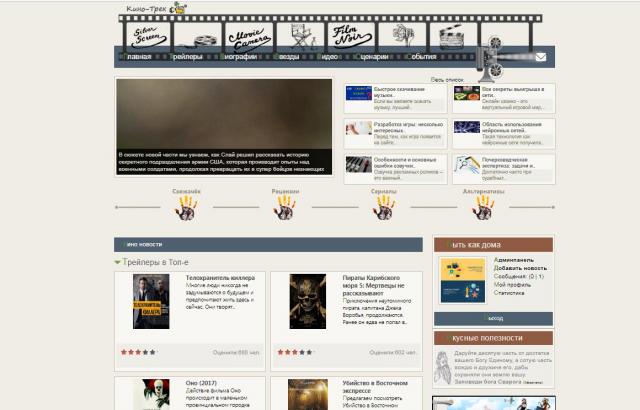The width and height of the screenshot is (640, 410).
Task: Click the Телохранитель киллера poster
Action: (x=151, y=301)
